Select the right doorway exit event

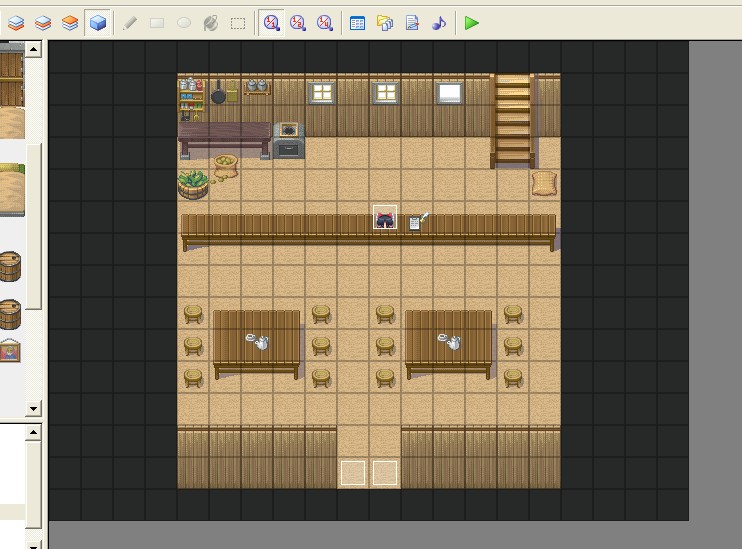coord(385,473)
